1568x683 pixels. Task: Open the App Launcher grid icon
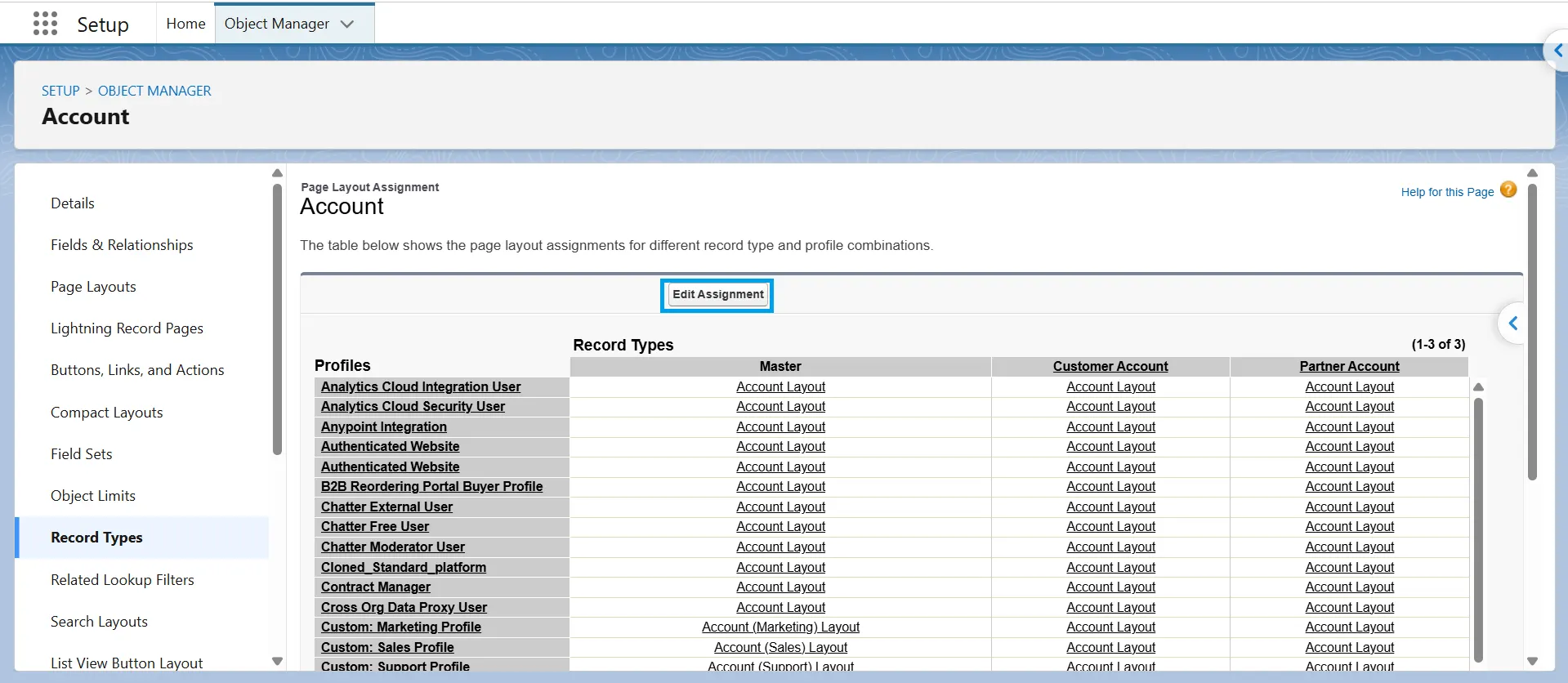point(46,24)
